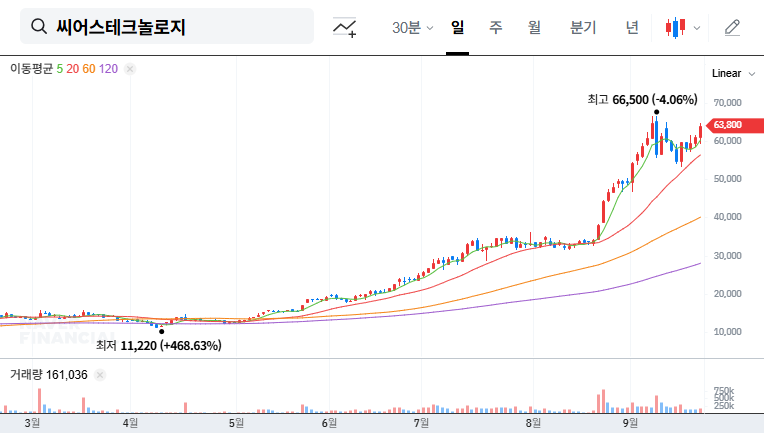Expand the chart type dropdown arrow

click(x=697, y=28)
